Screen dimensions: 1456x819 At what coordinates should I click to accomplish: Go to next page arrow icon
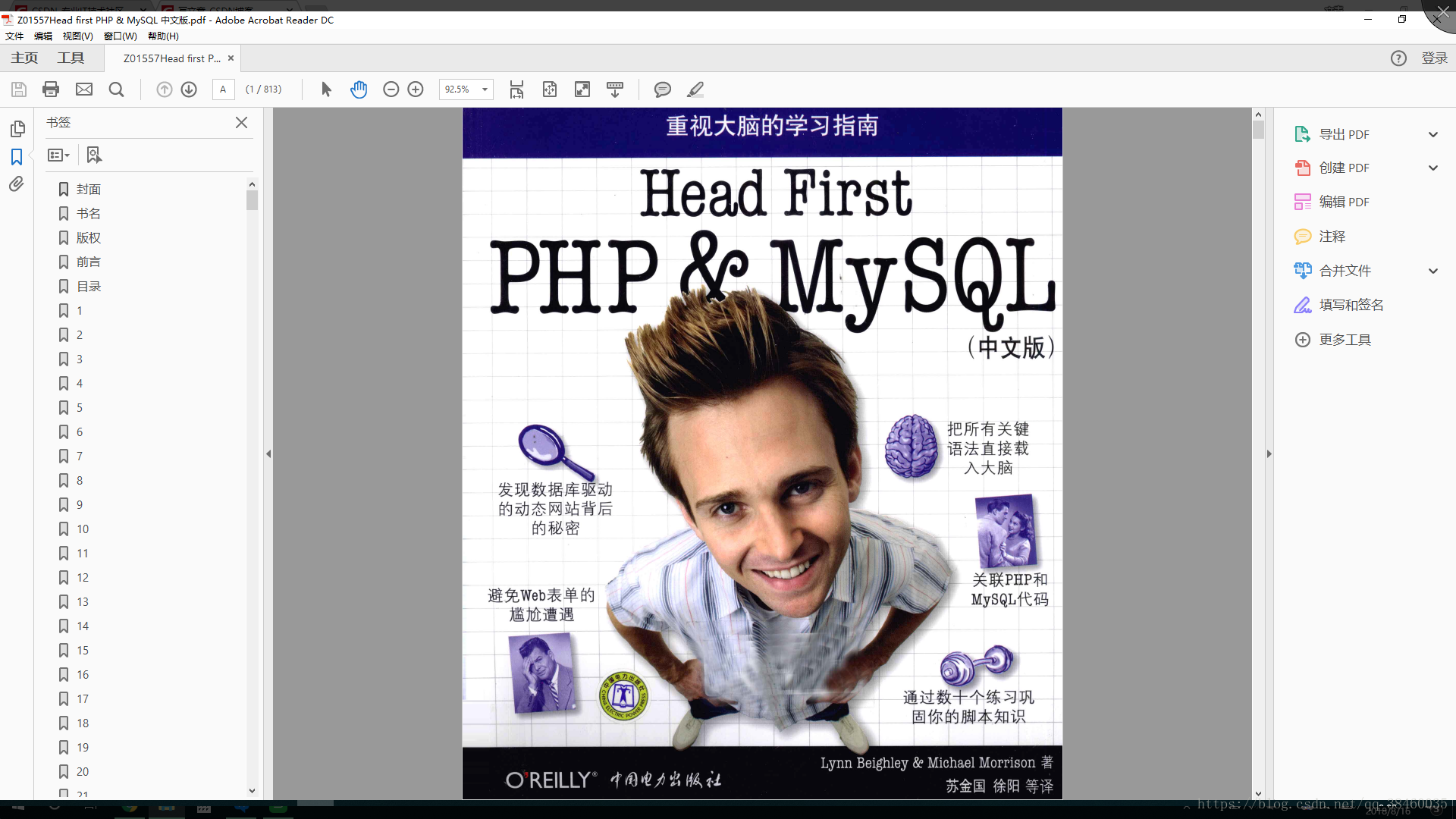click(189, 89)
